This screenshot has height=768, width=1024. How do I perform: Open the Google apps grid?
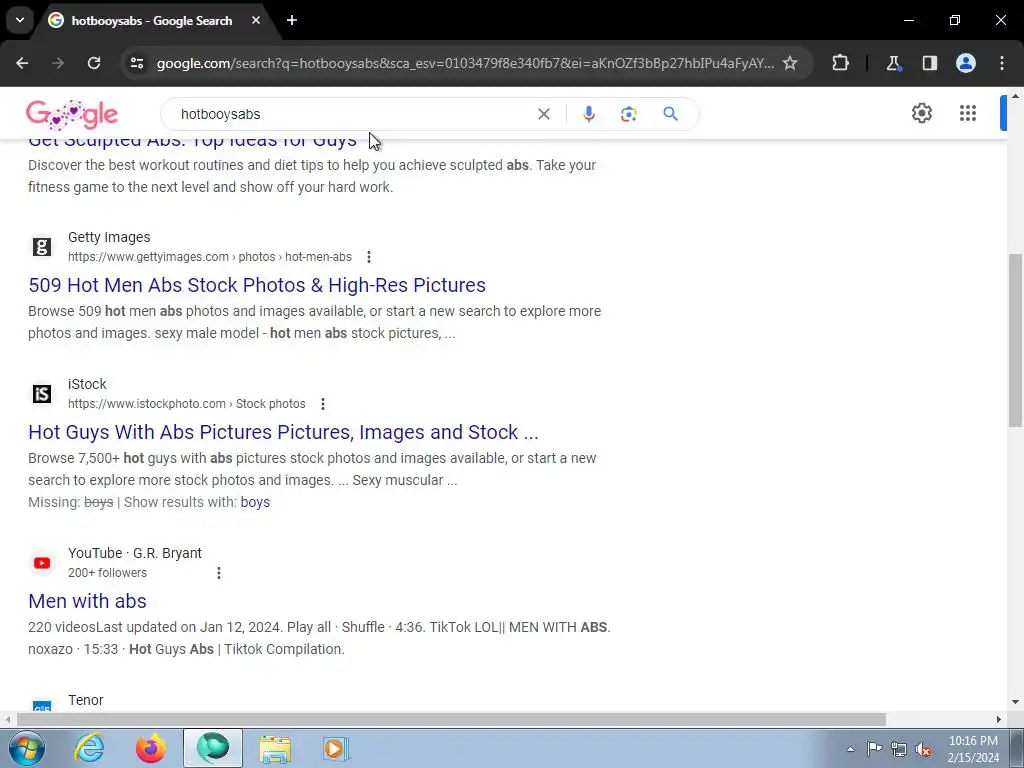tap(968, 113)
